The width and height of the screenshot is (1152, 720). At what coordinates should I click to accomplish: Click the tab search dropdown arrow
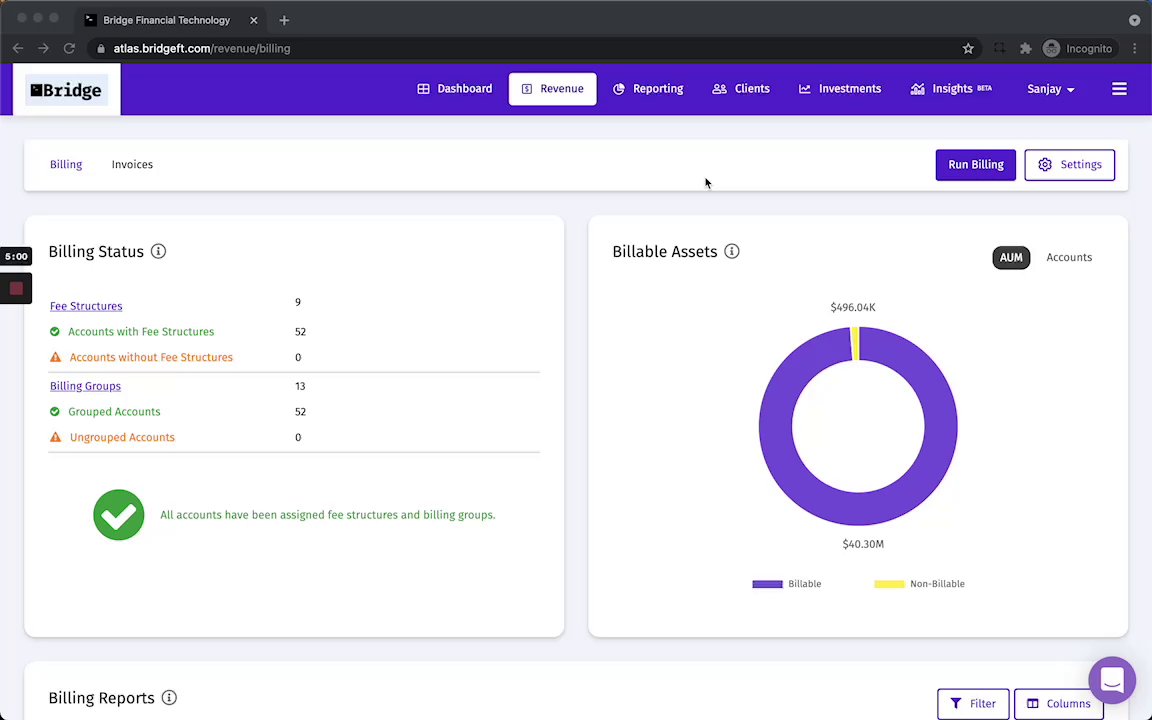[1134, 21]
